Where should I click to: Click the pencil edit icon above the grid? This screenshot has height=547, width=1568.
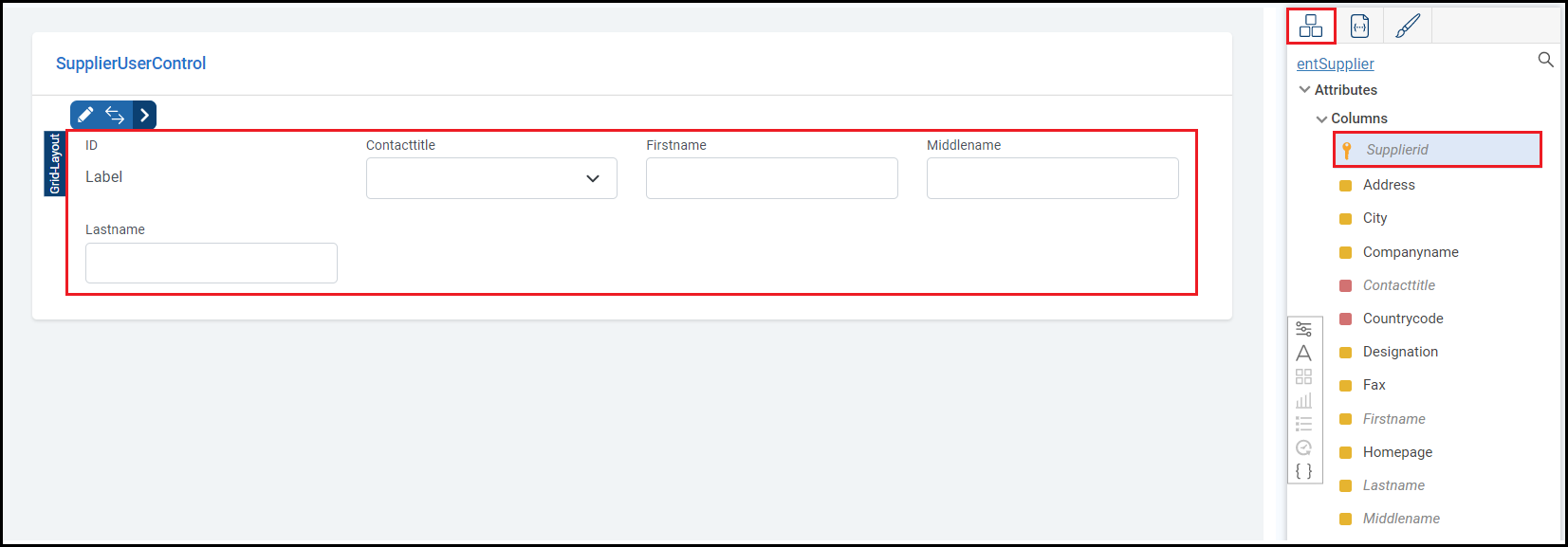tap(85, 115)
